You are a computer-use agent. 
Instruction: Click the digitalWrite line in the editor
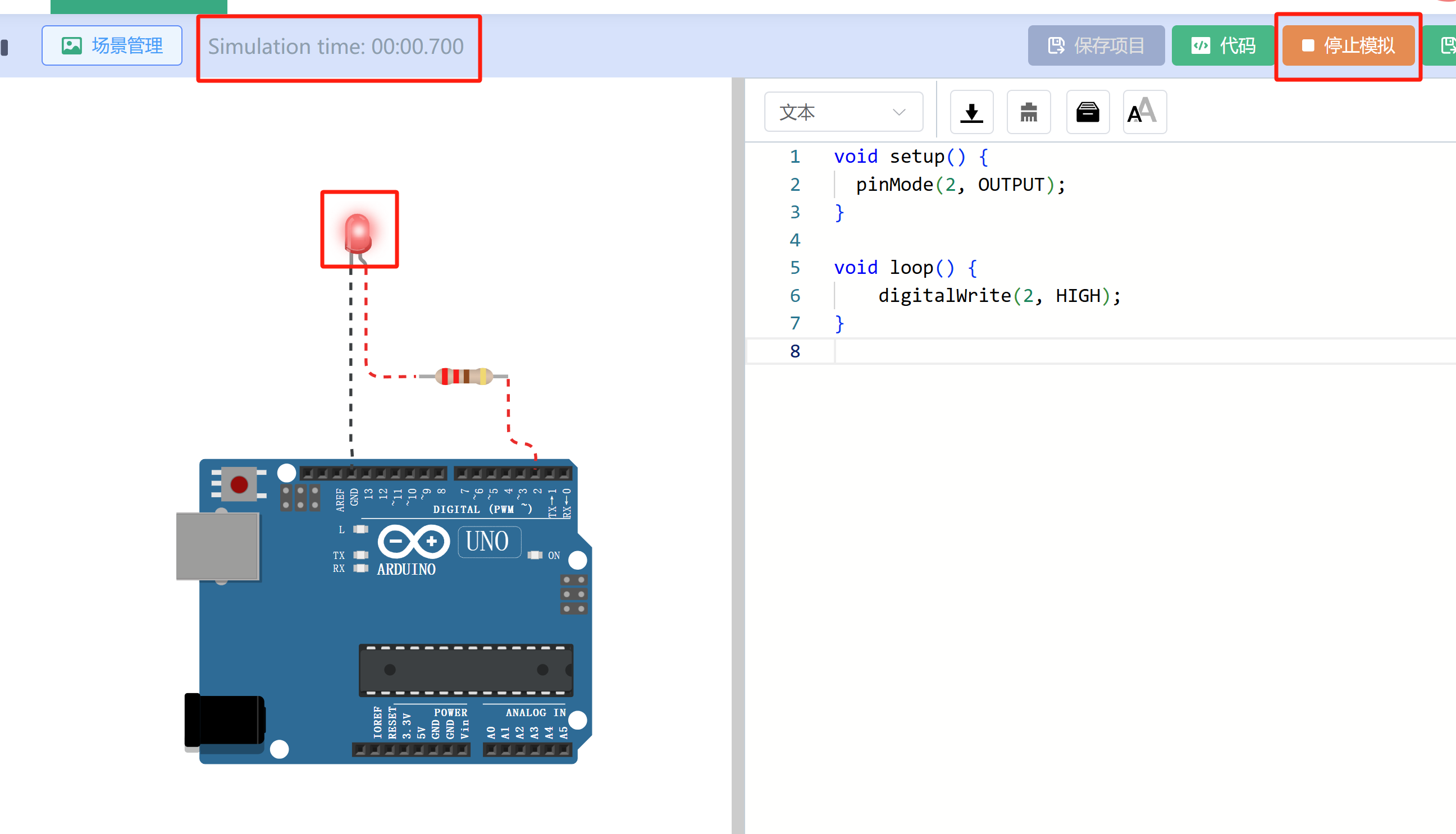998,296
